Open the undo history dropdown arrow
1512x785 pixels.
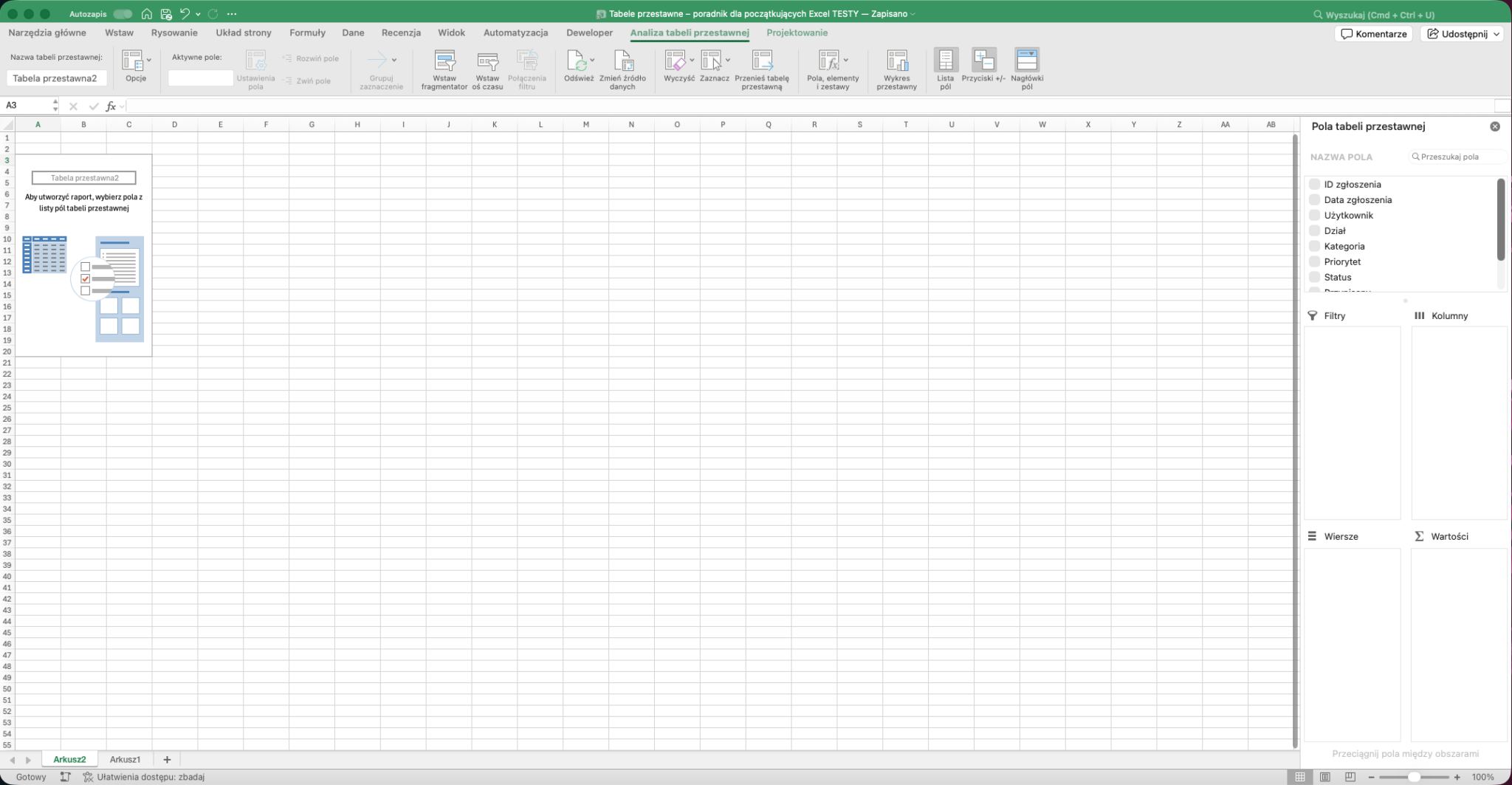tap(198, 14)
